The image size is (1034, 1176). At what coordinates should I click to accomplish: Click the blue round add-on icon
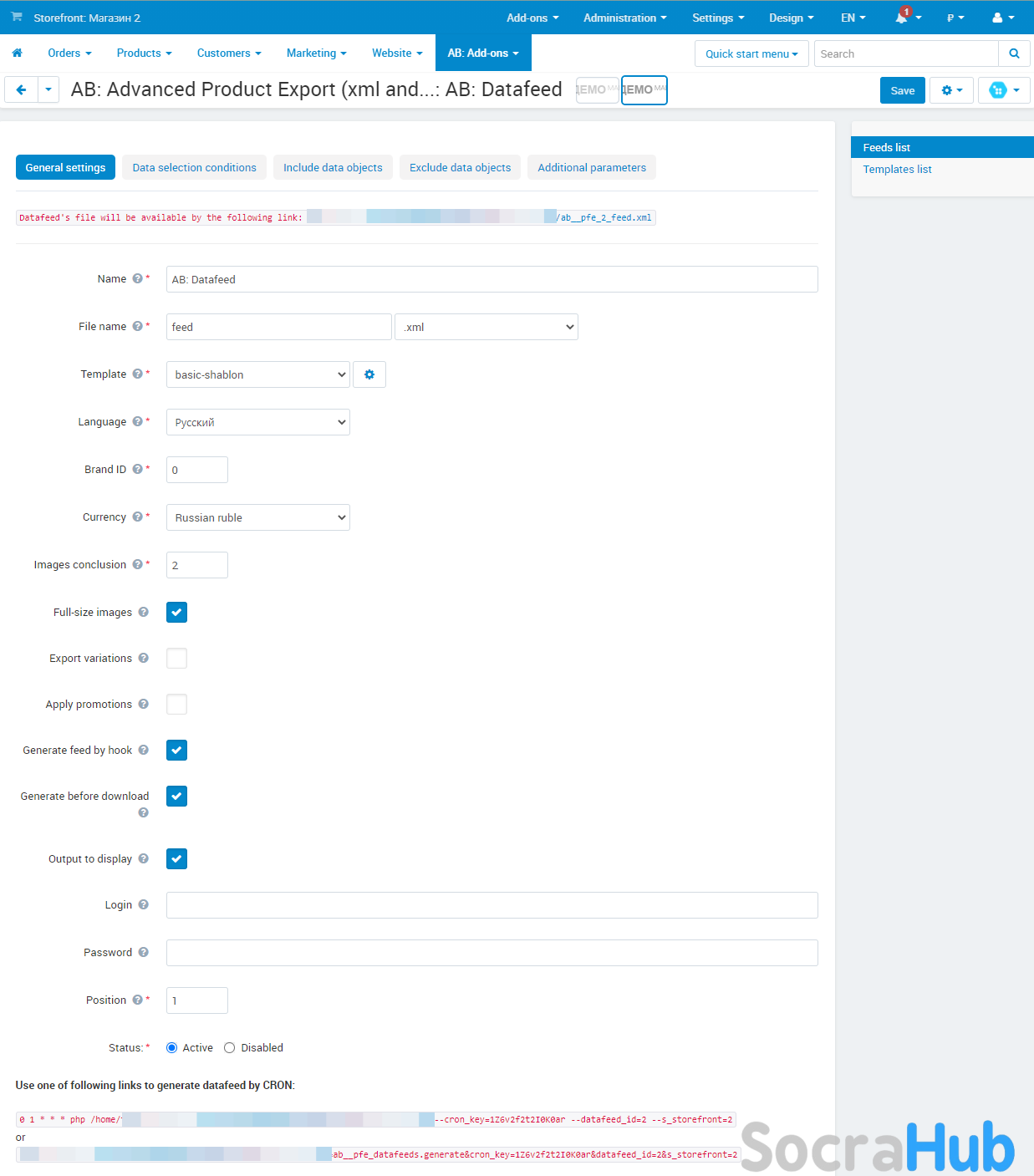[998, 90]
